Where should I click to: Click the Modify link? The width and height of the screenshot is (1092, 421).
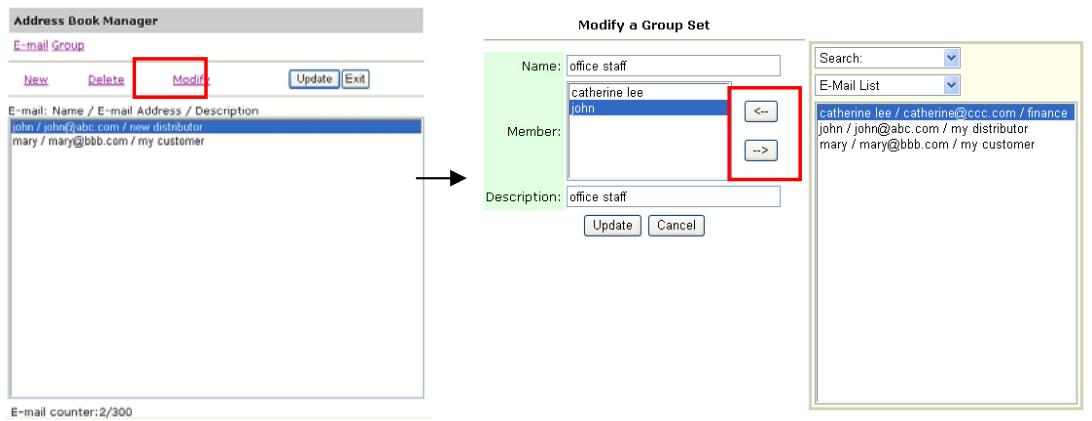click(x=191, y=79)
